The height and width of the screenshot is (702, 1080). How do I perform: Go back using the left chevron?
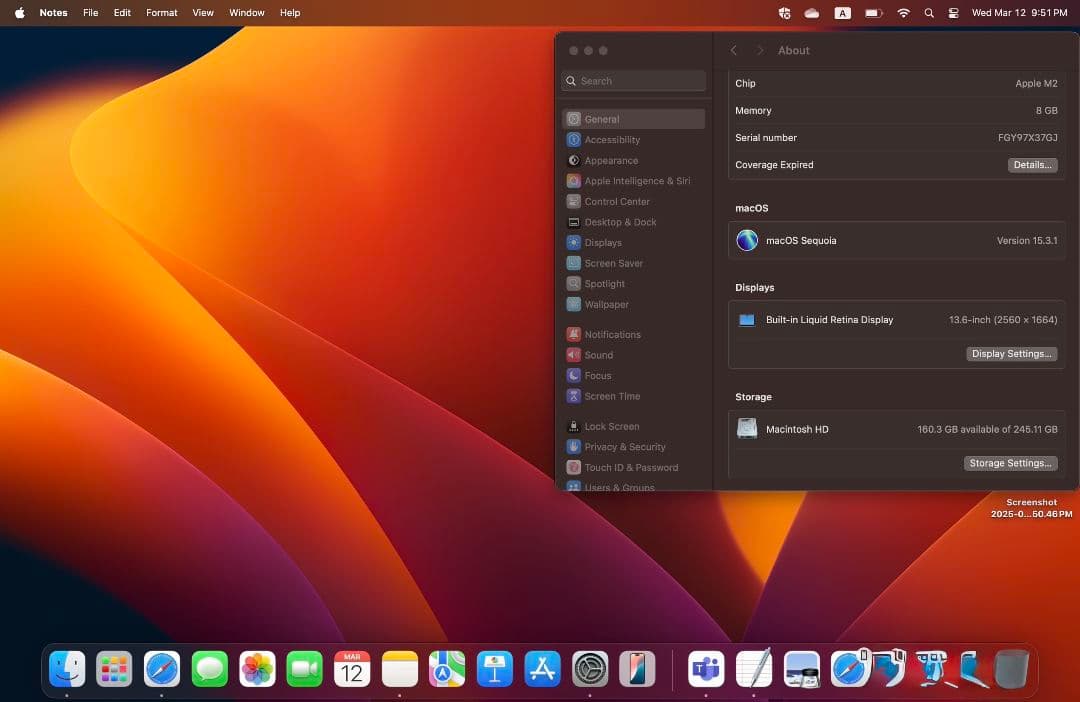click(734, 50)
